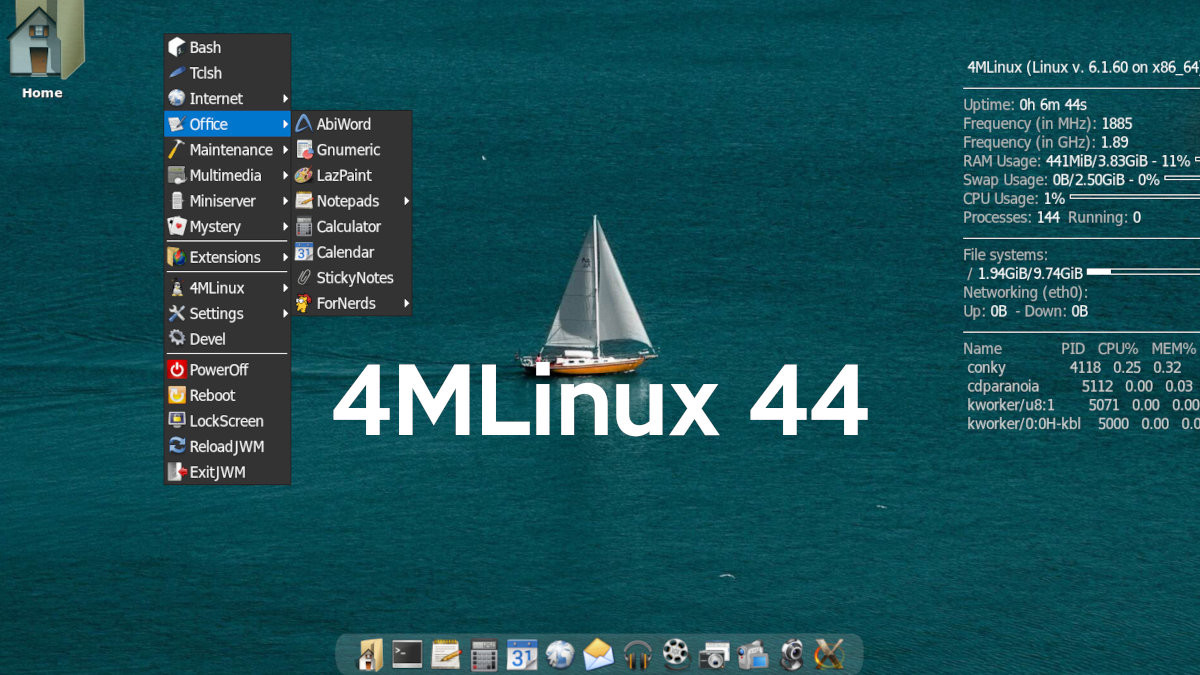Launch the camera screenshot tool in dock
1200x675 pixels.
click(x=714, y=655)
